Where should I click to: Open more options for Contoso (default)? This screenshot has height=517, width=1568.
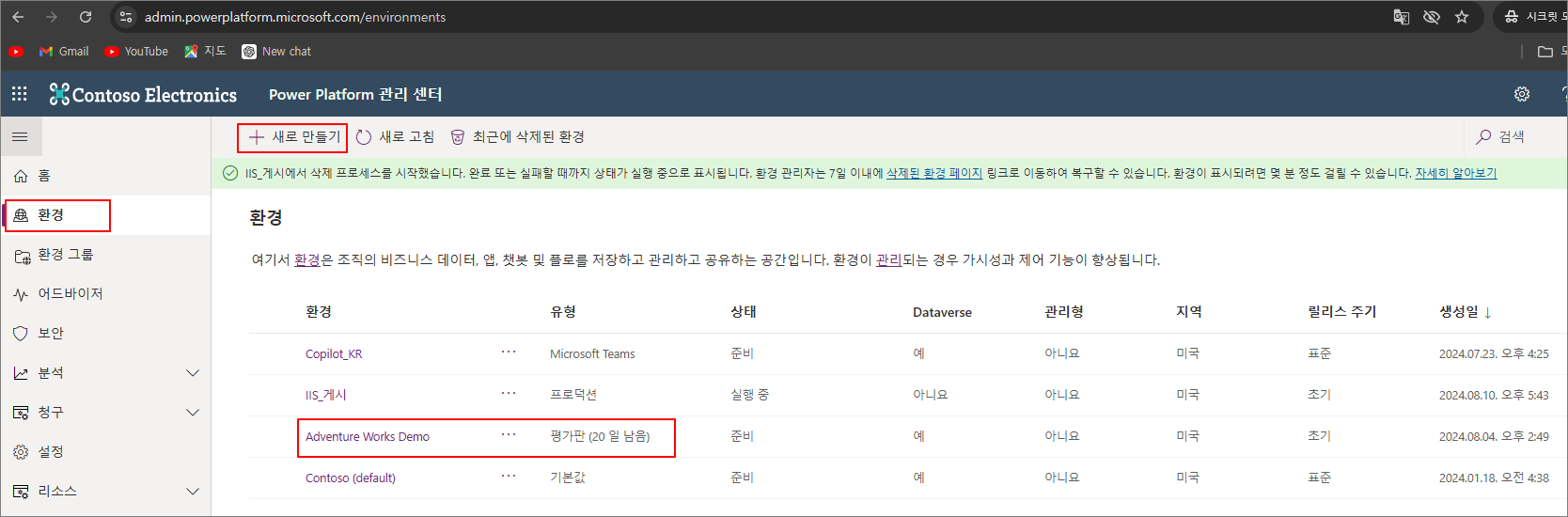[509, 477]
